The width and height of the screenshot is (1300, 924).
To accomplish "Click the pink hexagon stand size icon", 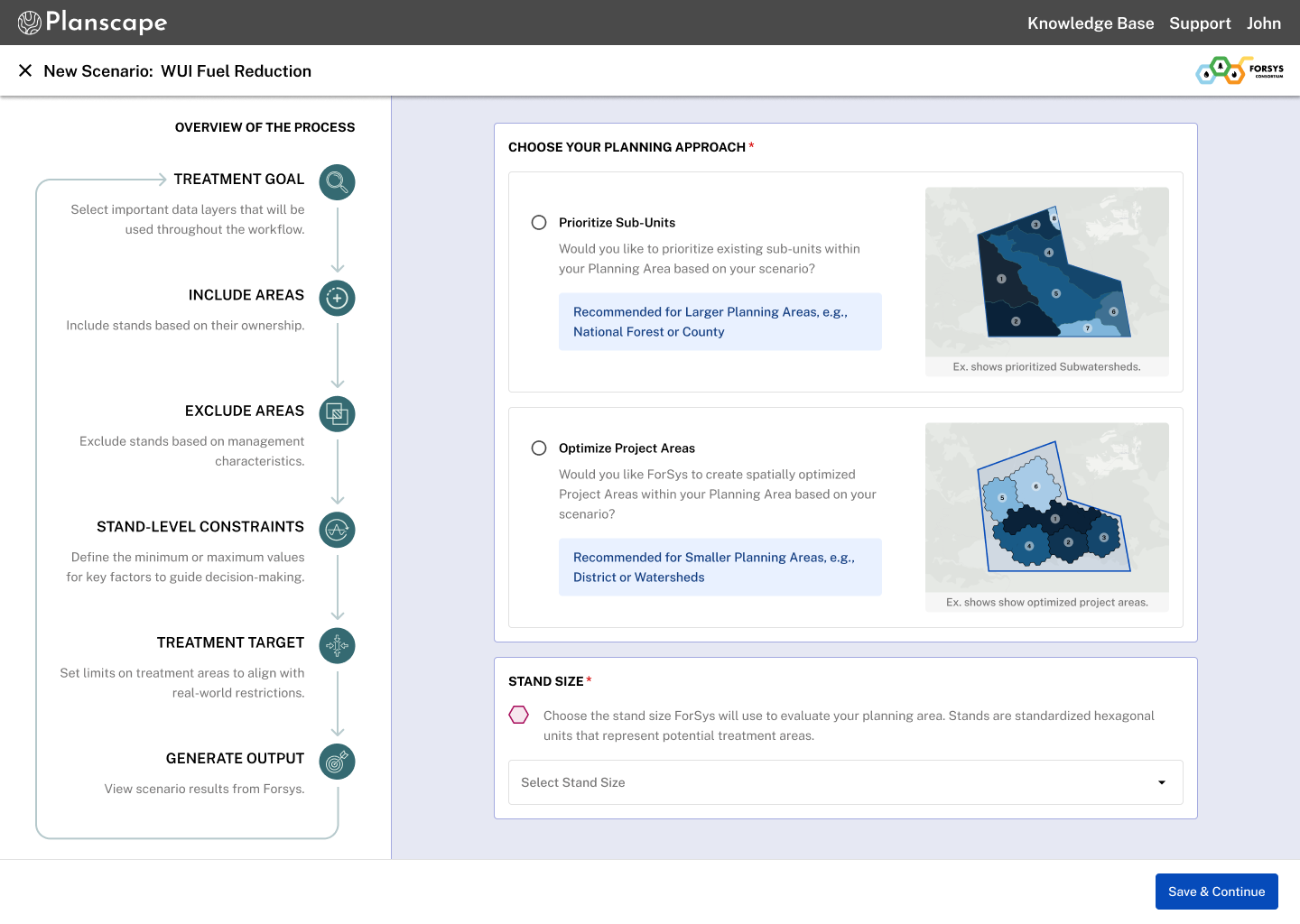I will coord(518,715).
